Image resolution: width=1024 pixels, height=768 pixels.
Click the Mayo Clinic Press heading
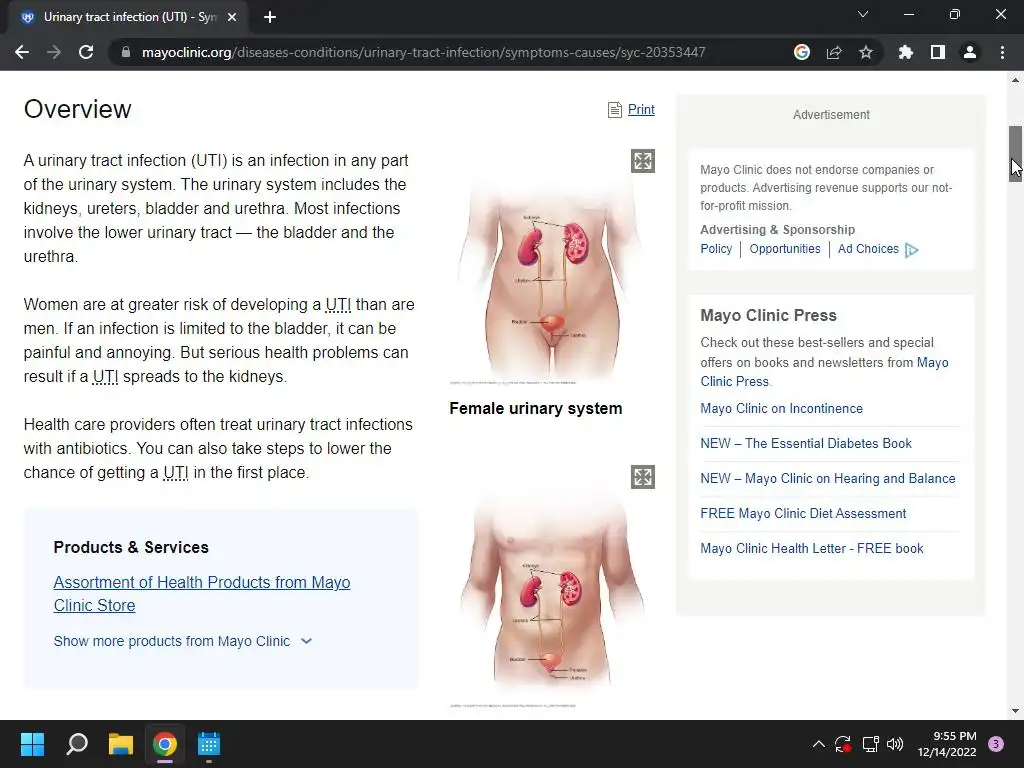coord(768,315)
